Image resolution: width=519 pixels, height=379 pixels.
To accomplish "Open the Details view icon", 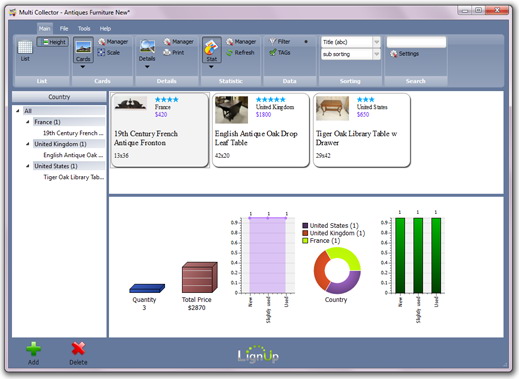I will [x=147, y=47].
